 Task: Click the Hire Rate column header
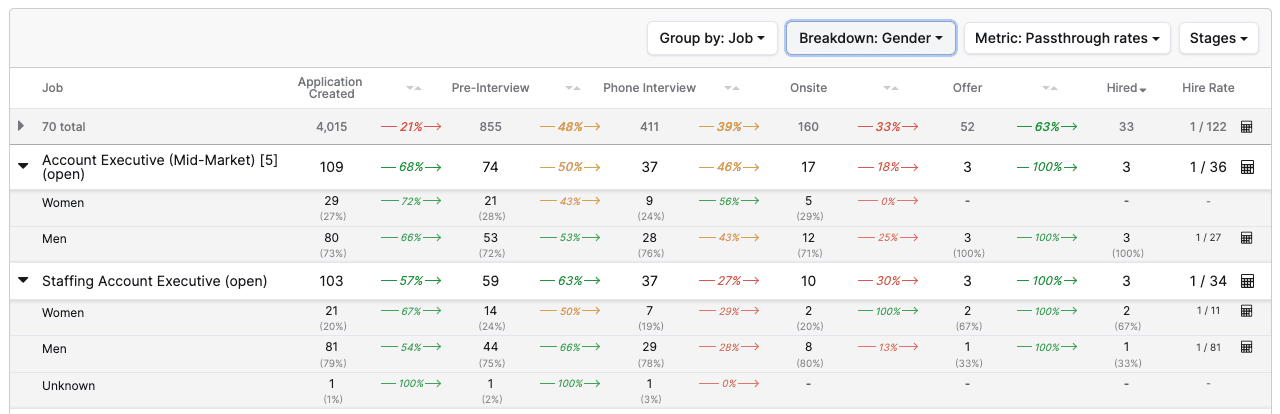pyautogui.click(x=1208, y=88)
